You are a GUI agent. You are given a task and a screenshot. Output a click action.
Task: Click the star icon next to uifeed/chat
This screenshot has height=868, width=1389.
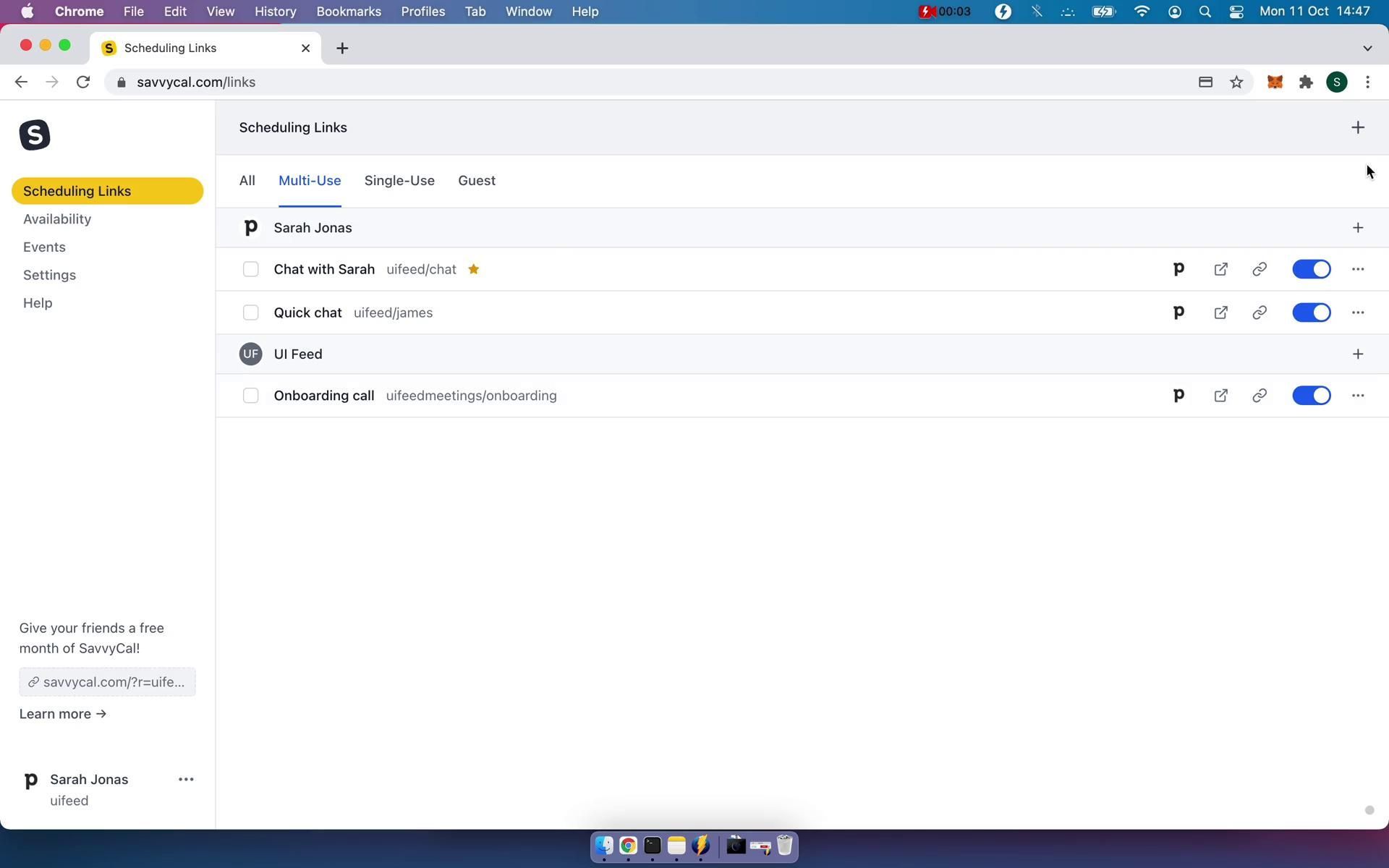[x=474, y=268]
